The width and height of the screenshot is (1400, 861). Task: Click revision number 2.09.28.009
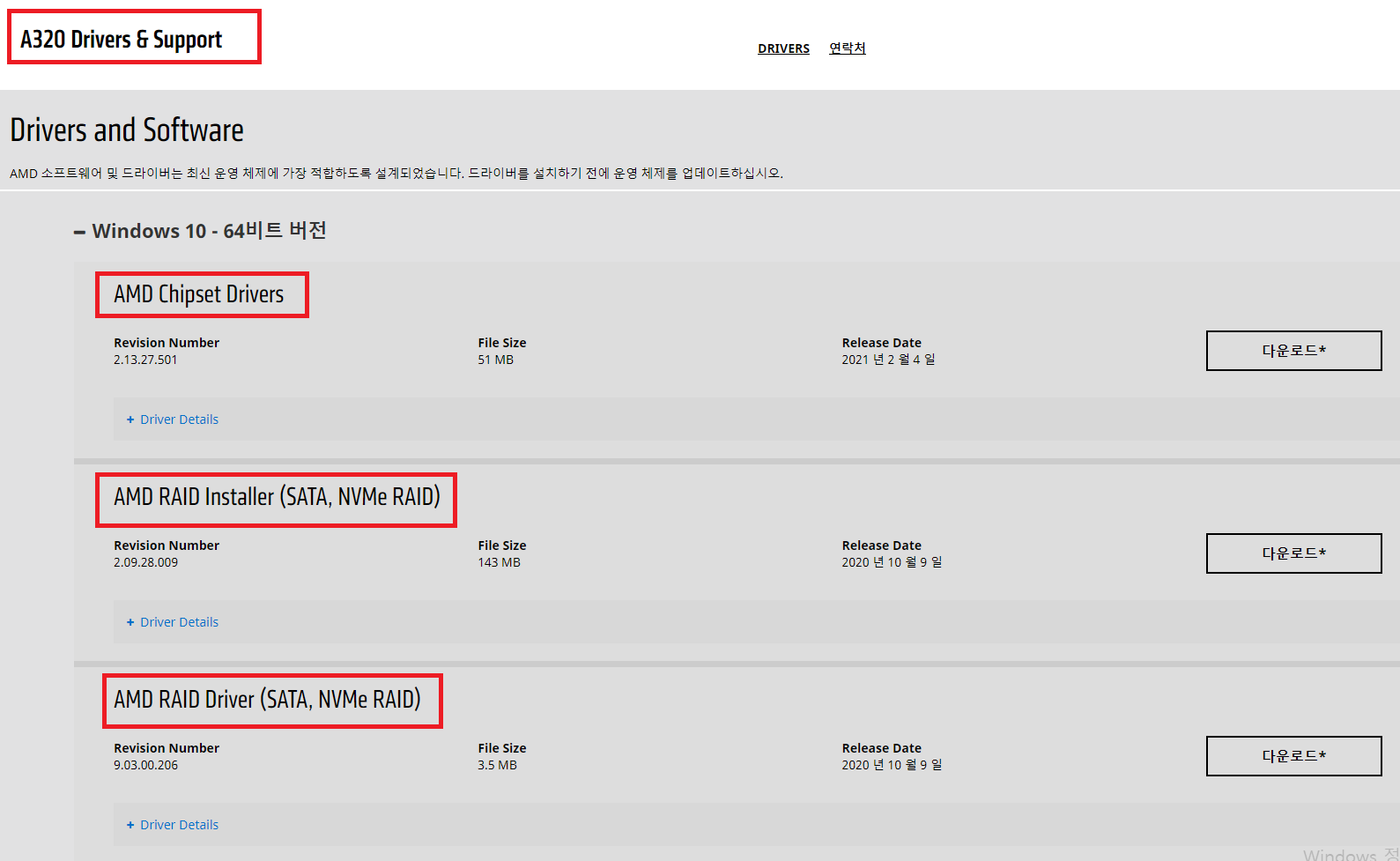[145, 562]
